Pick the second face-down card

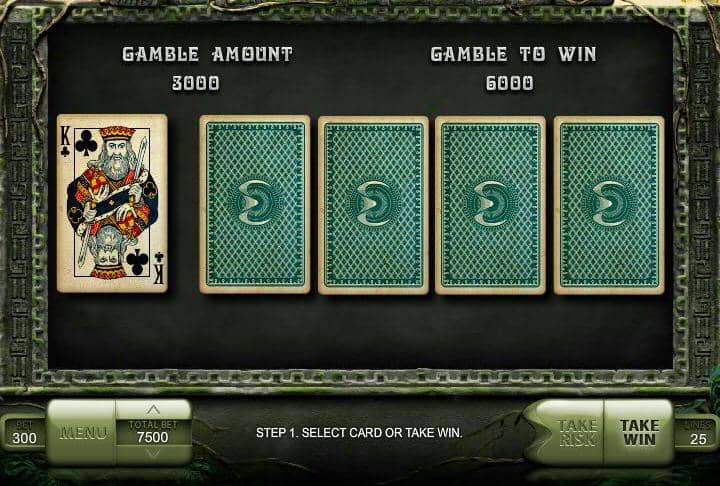[373, 205]
